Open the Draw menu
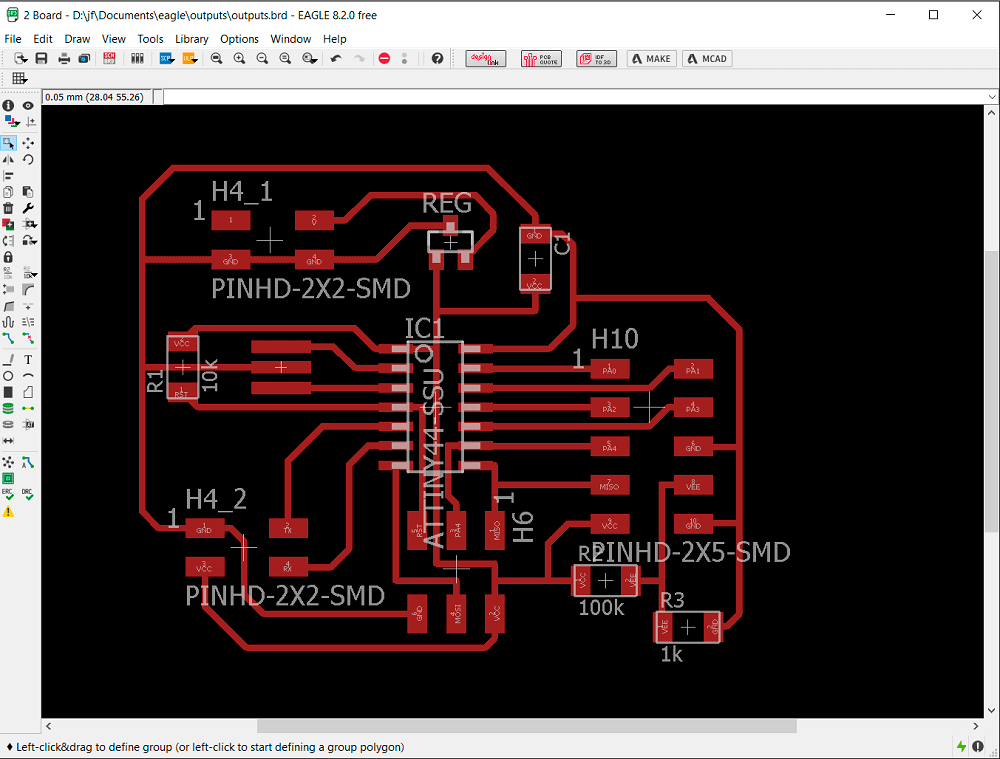Viewport: 1000px width, 759px height. [x=77, y=39]
